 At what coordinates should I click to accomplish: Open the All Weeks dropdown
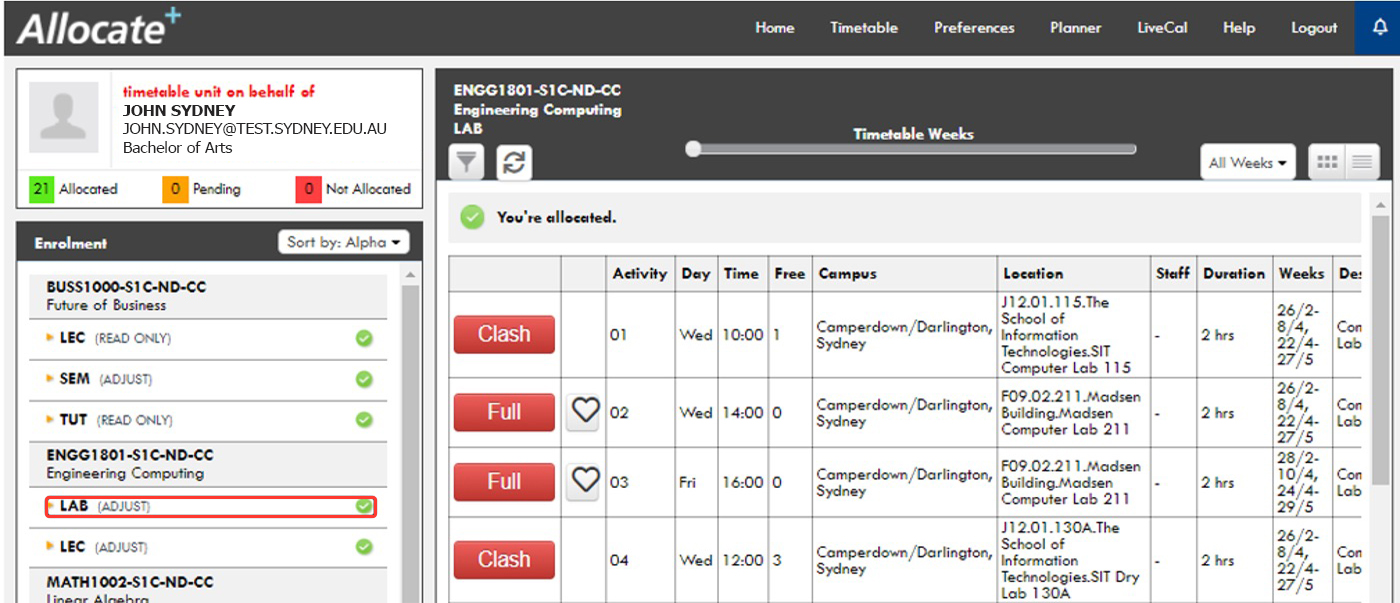(1246, 161)
